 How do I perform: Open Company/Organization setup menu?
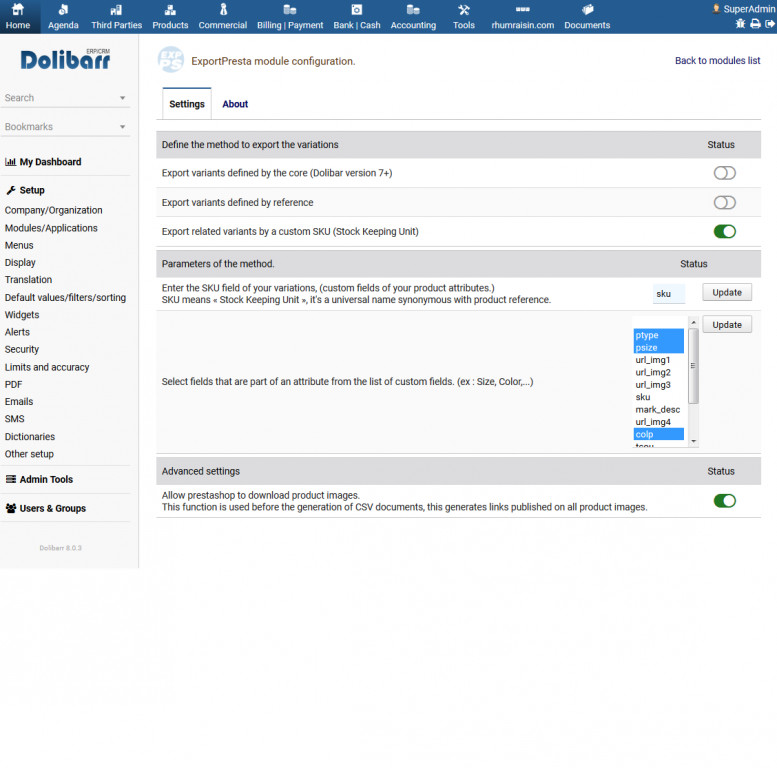point(54,210)
